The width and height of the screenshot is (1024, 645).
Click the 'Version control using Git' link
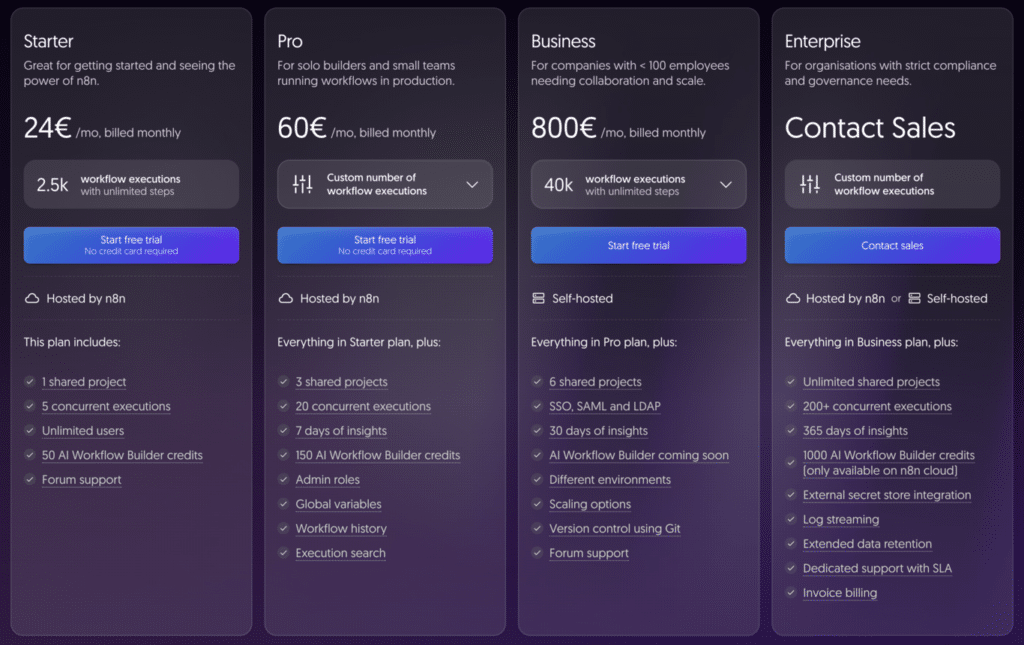coord(614,528)
